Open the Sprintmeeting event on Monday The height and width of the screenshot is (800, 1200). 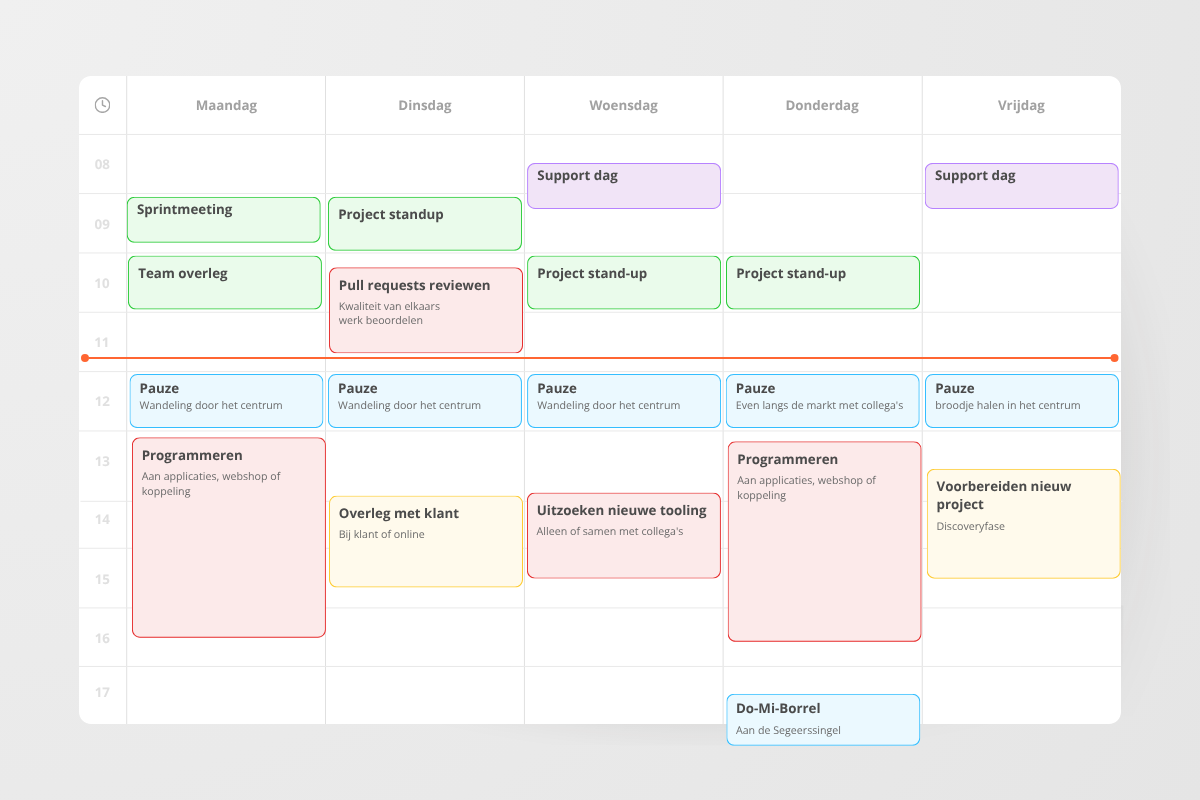(223, 220)
